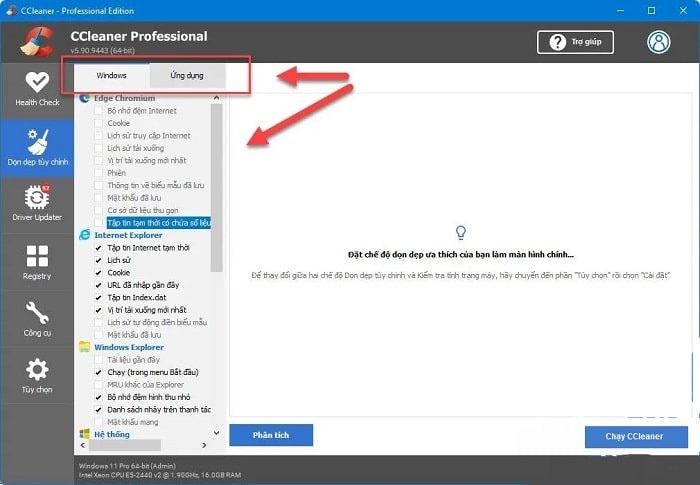
Task: Select the Edge Chromium group header
Action: coord(125,98)
